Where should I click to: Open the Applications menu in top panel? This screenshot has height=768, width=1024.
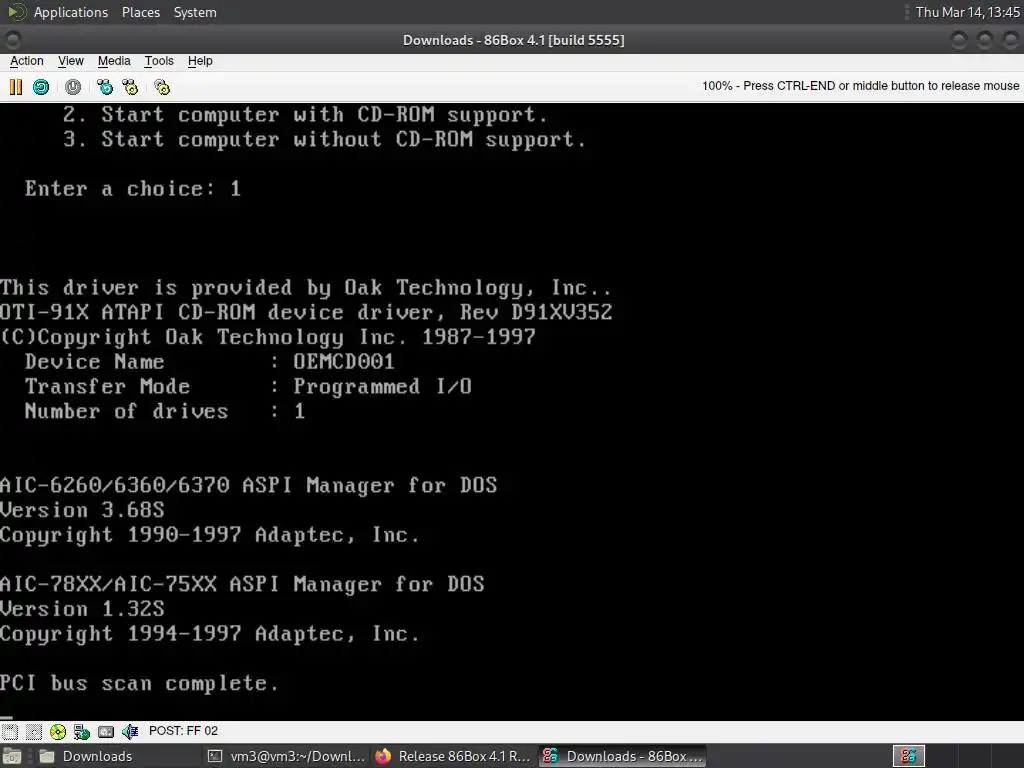[71, 12]
